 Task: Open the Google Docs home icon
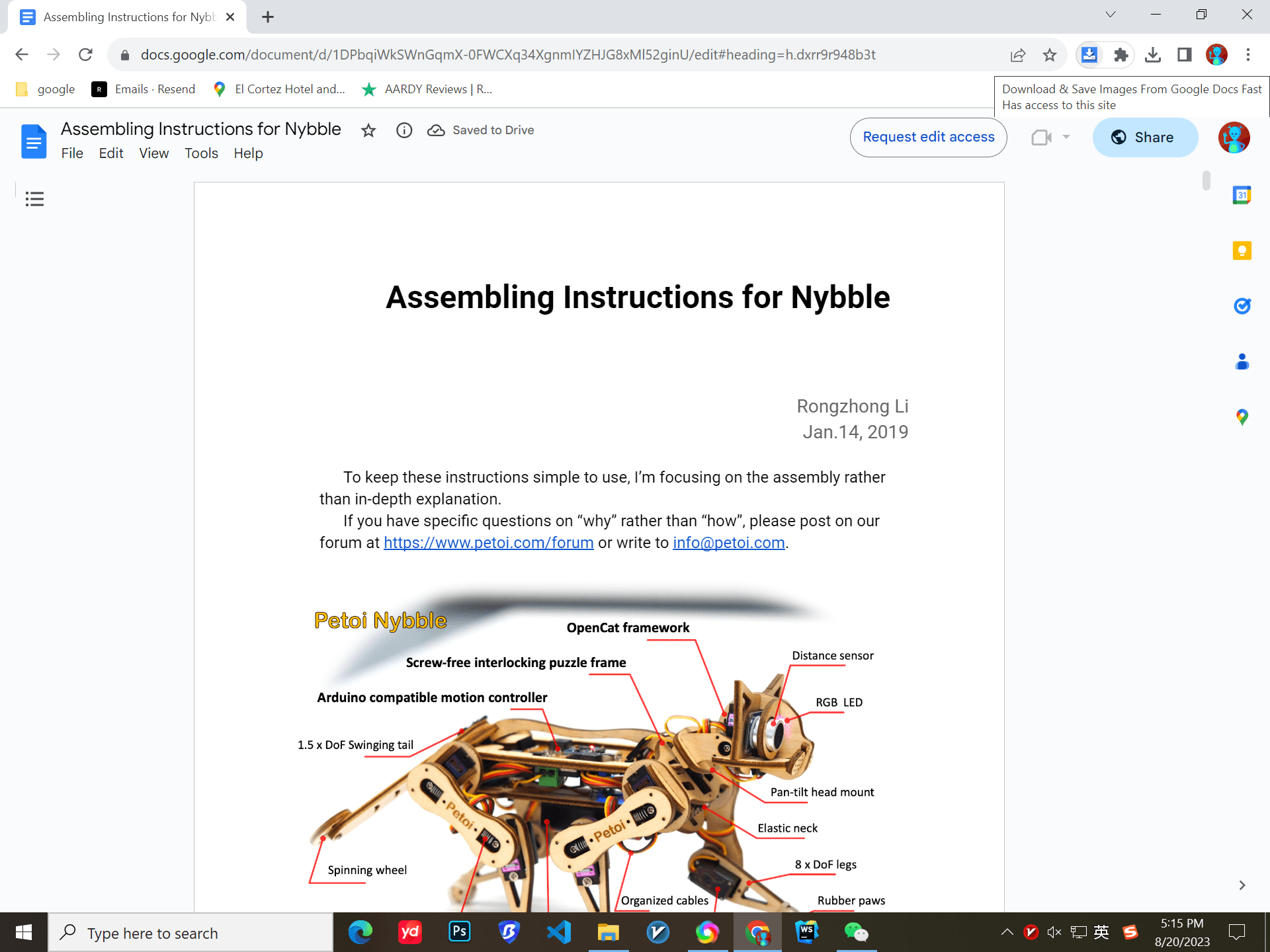(x=34, y=141)
